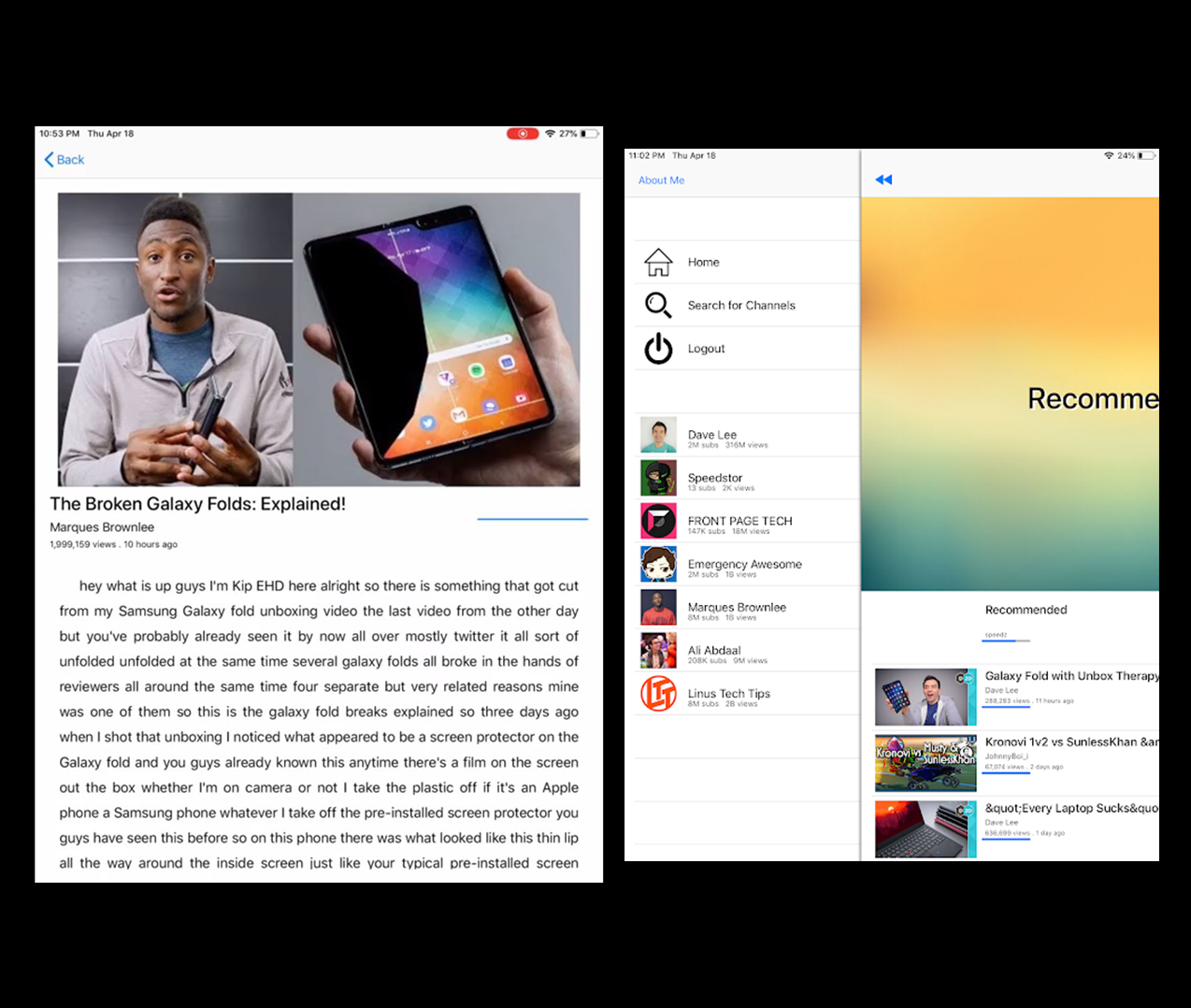Viewport: 1191px width, 1008px height.
Task: Tap the Logout power icon
Action: click(658, 348)
